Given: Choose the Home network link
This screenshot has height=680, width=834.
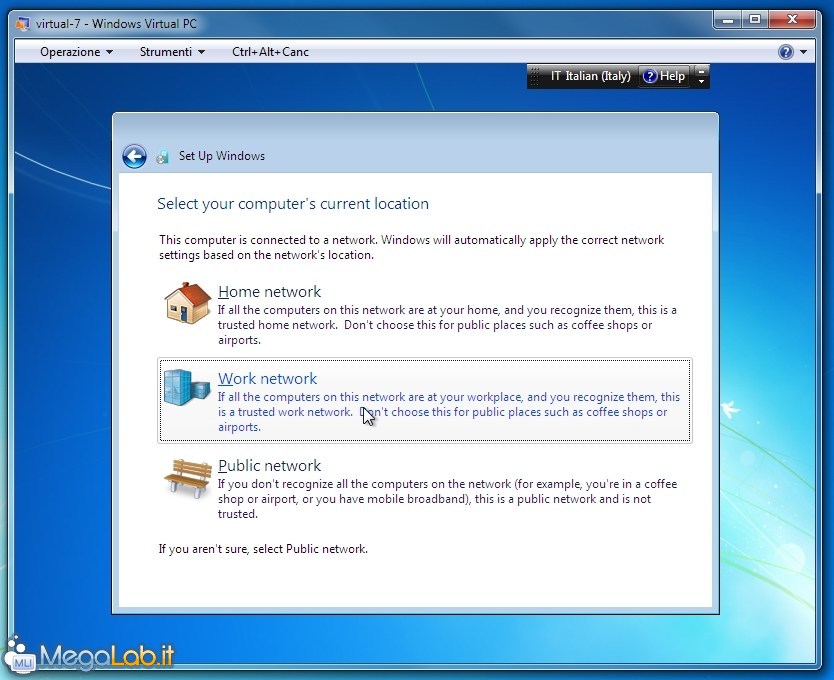Looking at the screenshot, I should (x=269, y=292).
